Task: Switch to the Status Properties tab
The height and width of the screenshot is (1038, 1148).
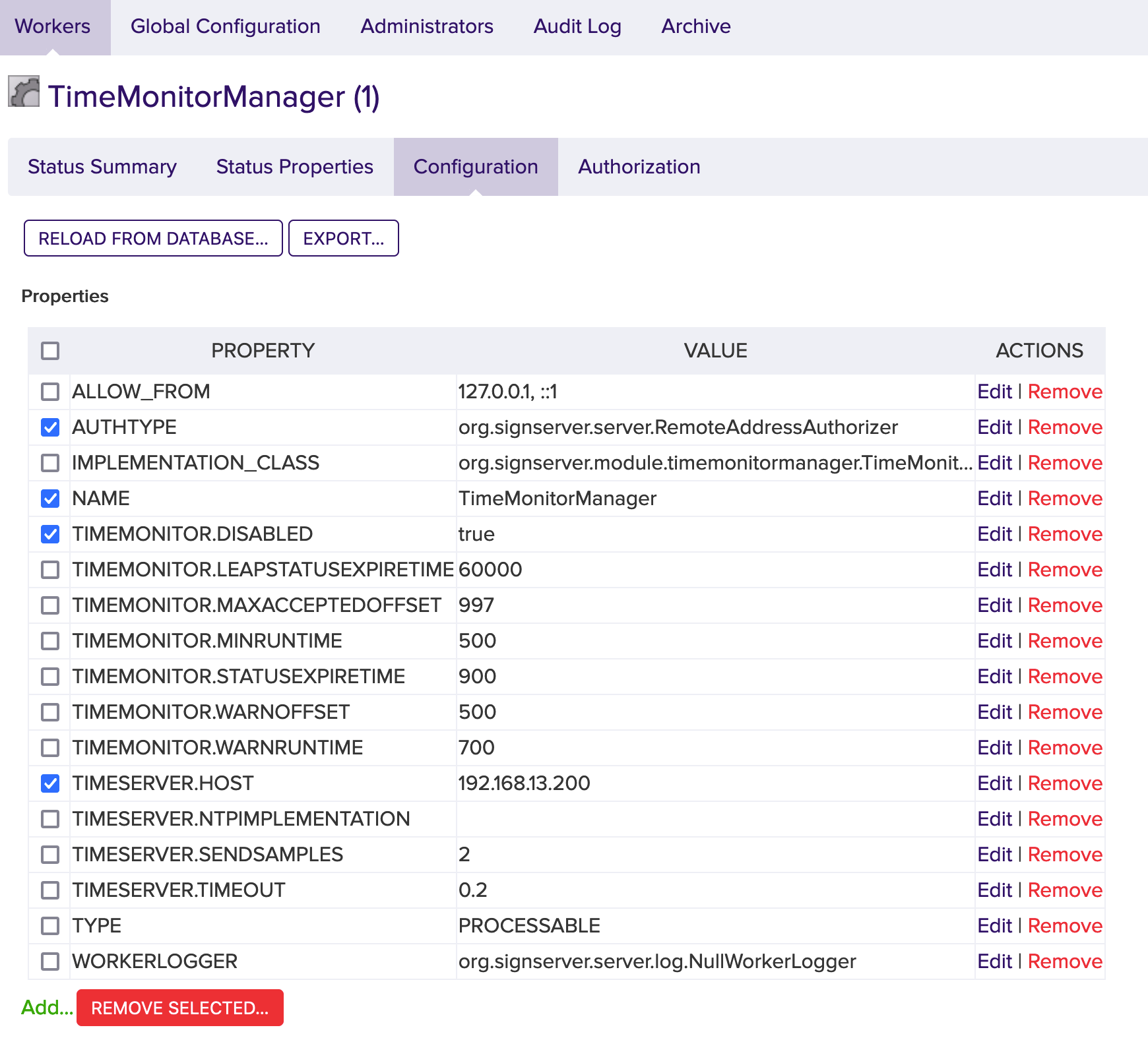Action: point(294,167)
